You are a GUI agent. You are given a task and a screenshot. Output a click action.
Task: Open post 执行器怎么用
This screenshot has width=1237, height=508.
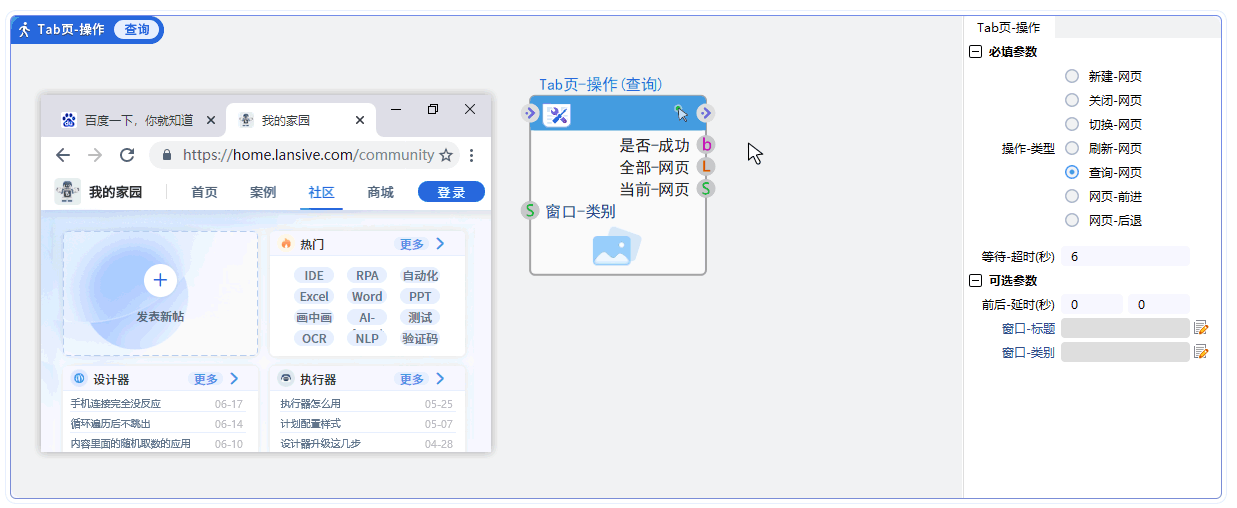310,404
